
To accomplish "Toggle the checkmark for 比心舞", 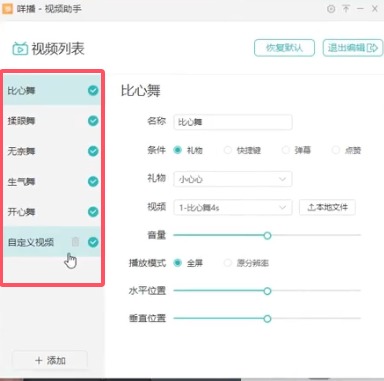I will click(x=93, y=90).
